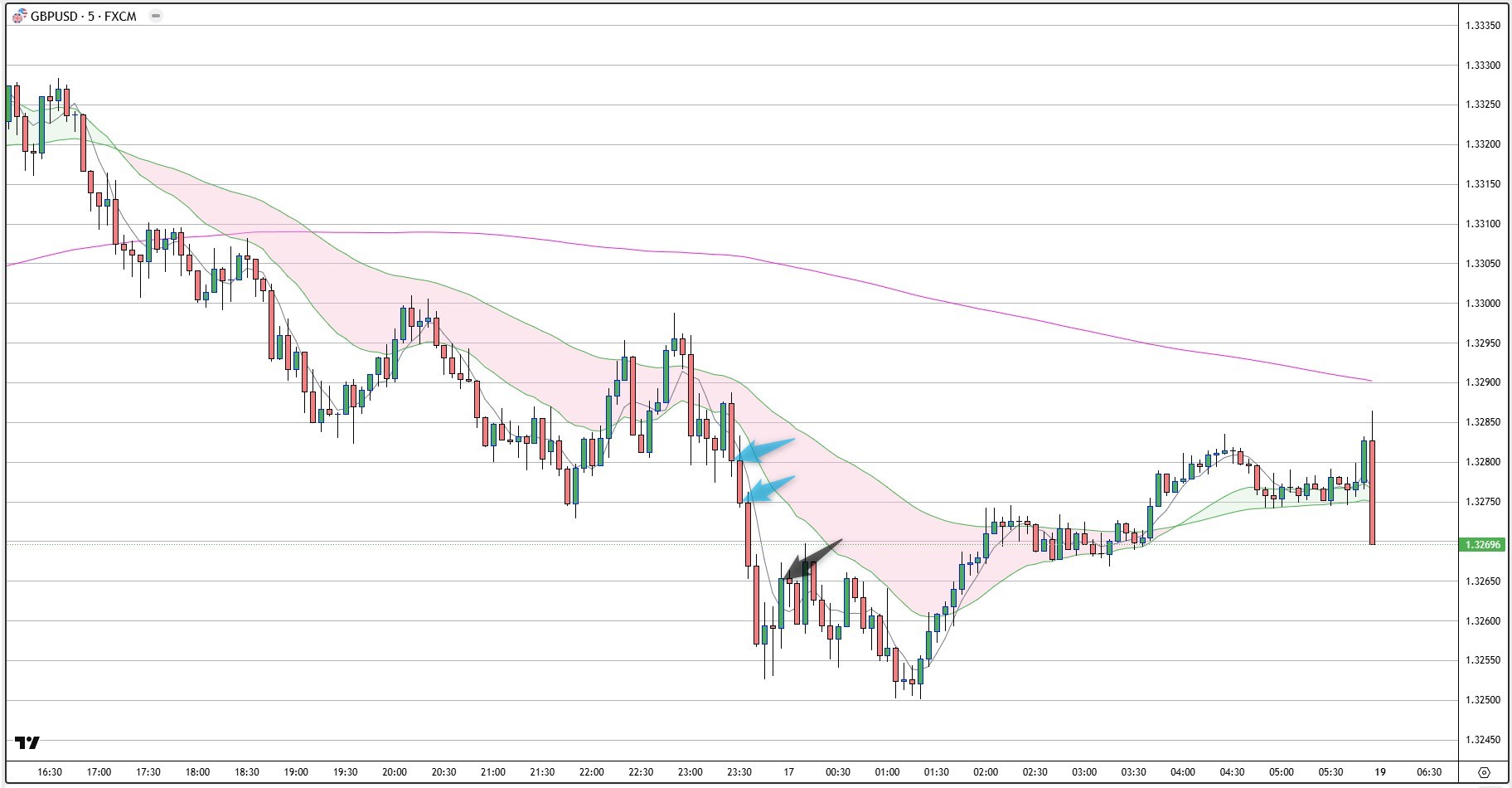Click the 21:00 time axis label

(493, 772)
